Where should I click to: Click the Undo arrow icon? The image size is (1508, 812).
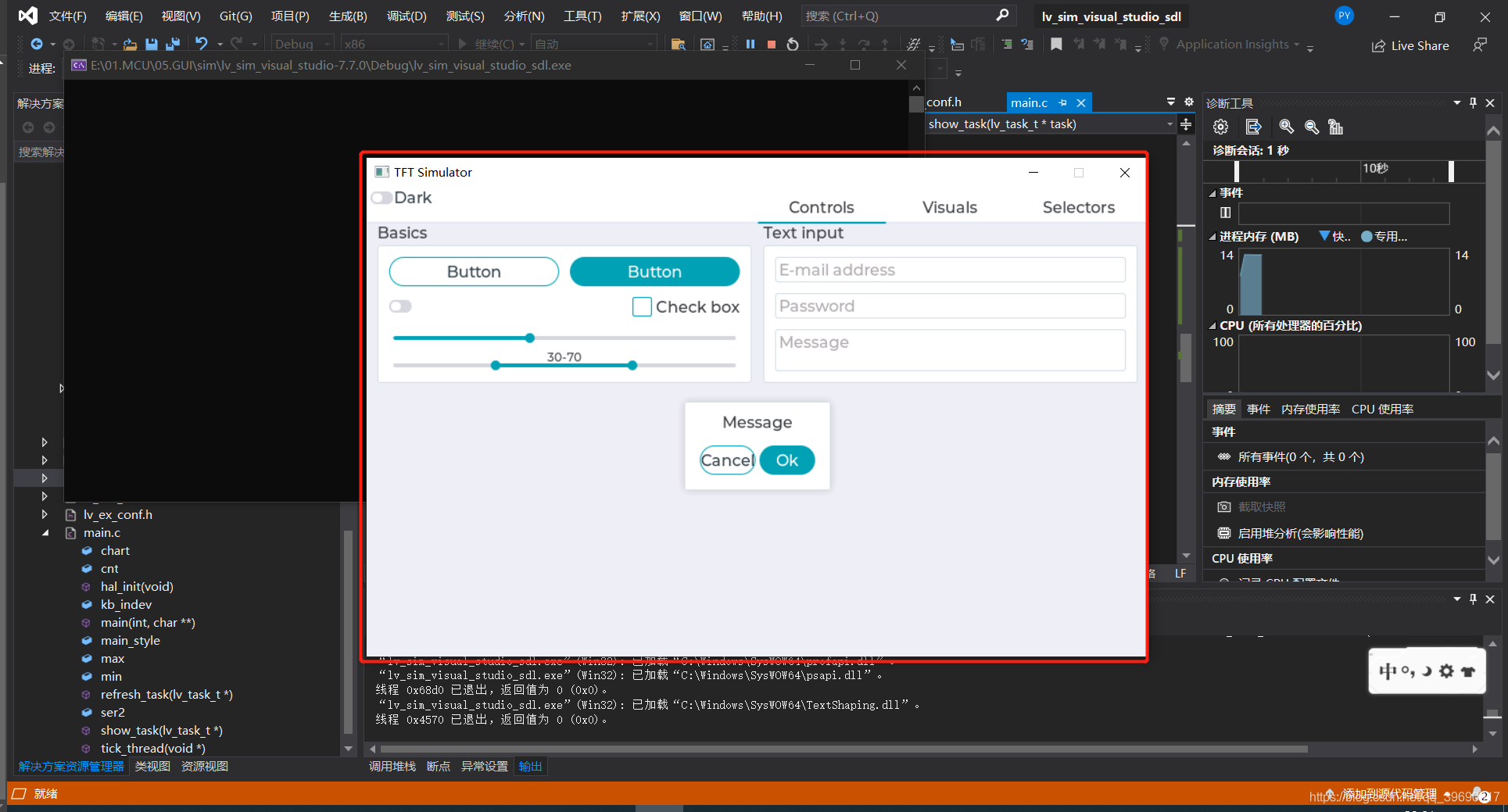point(202,44)
